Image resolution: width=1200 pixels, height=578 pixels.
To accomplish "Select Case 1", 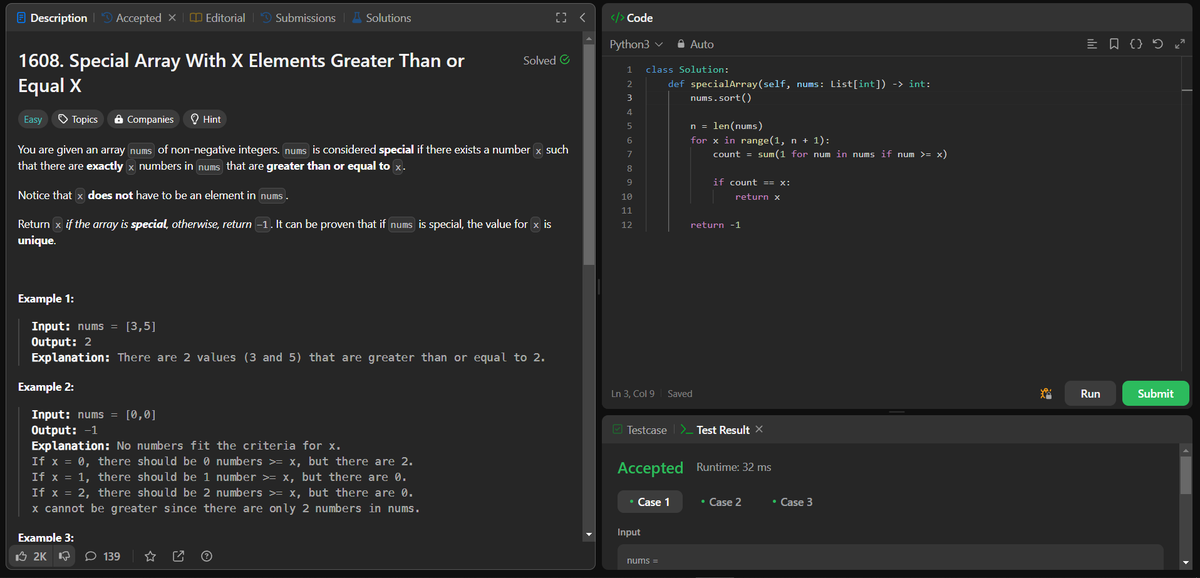I will 650,502.
